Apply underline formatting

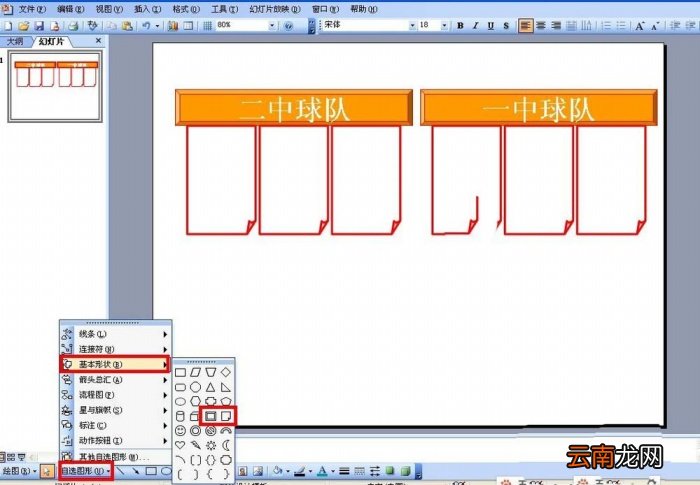pyautogui.click(x=491, y=26)
